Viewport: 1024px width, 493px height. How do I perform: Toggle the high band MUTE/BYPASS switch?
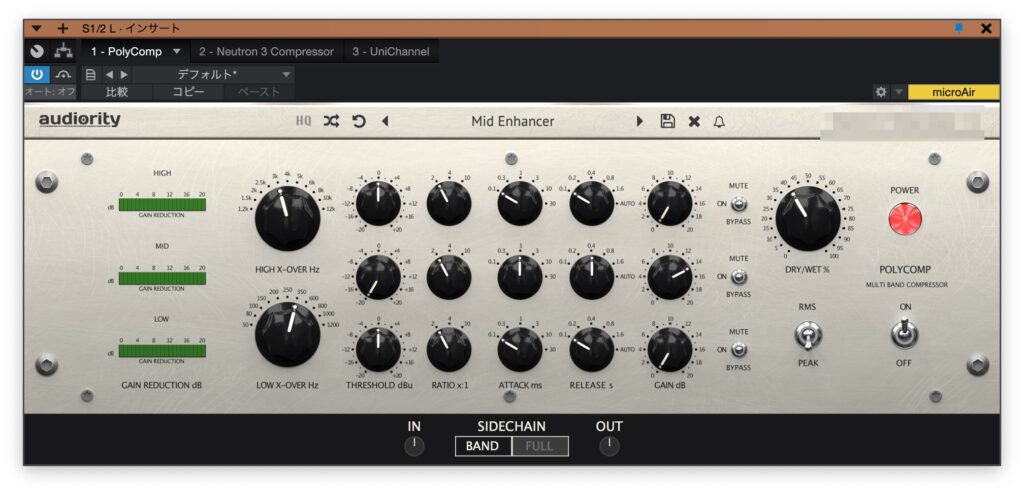(x=739, y=204)
